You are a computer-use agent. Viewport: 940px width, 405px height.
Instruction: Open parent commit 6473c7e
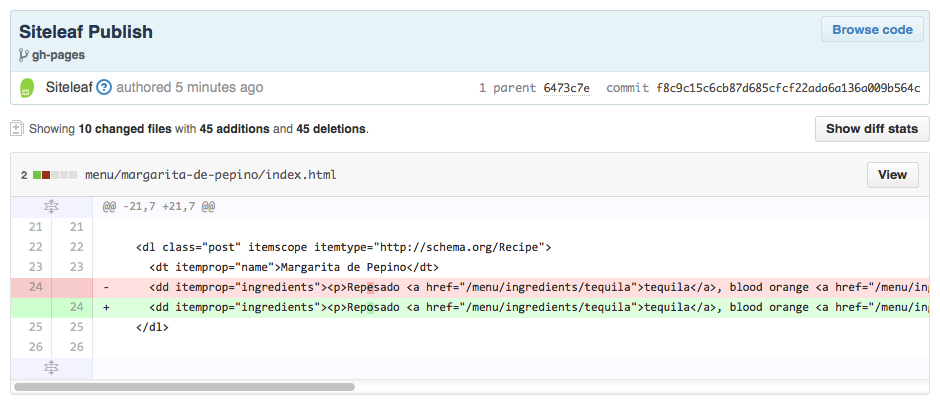coord(567,88)
